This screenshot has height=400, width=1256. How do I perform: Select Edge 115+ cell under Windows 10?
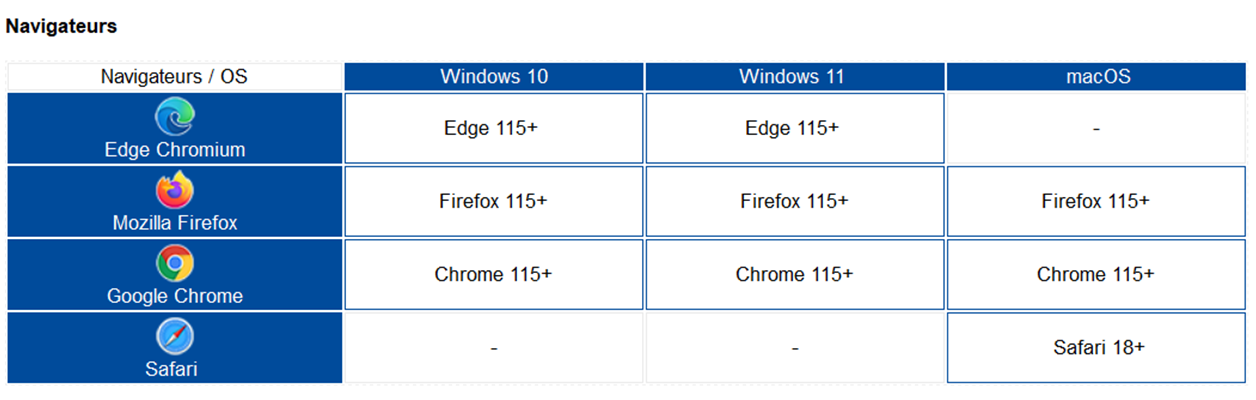(x=494, y=128)
